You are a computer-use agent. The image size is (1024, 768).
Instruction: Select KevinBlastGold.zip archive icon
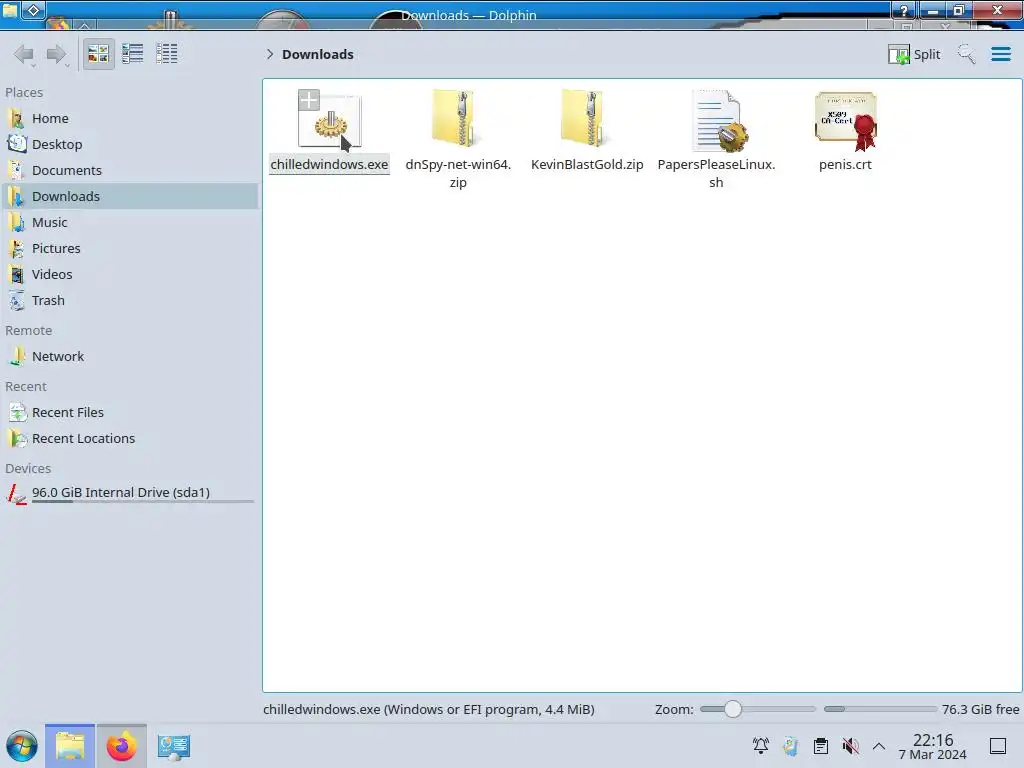[x=587, y=119]
